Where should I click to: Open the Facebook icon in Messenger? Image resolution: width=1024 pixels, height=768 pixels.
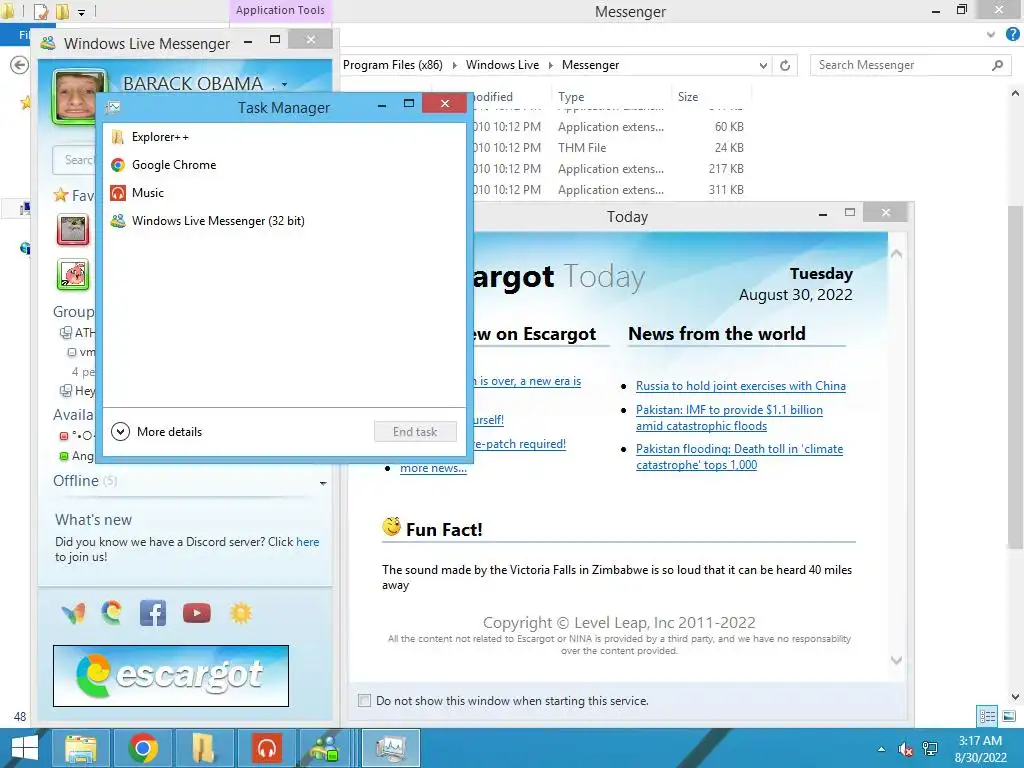[153, 613]
